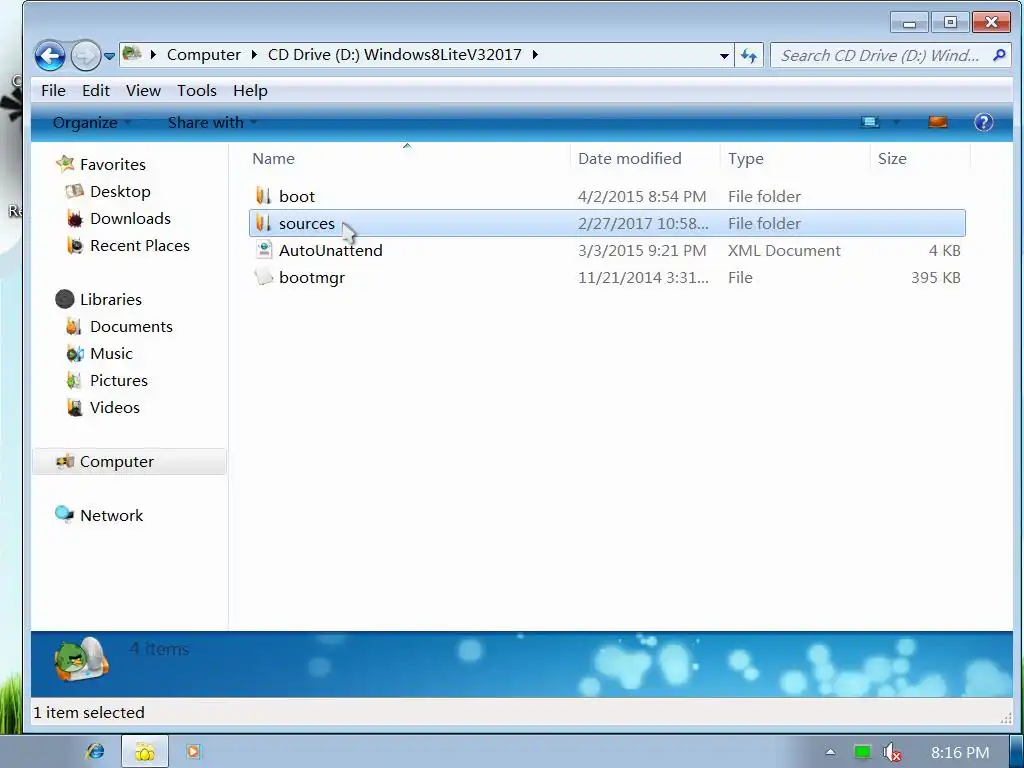Open the File menu
Viewport: 1024px width, 768px height.
click(x=53, y=91)
